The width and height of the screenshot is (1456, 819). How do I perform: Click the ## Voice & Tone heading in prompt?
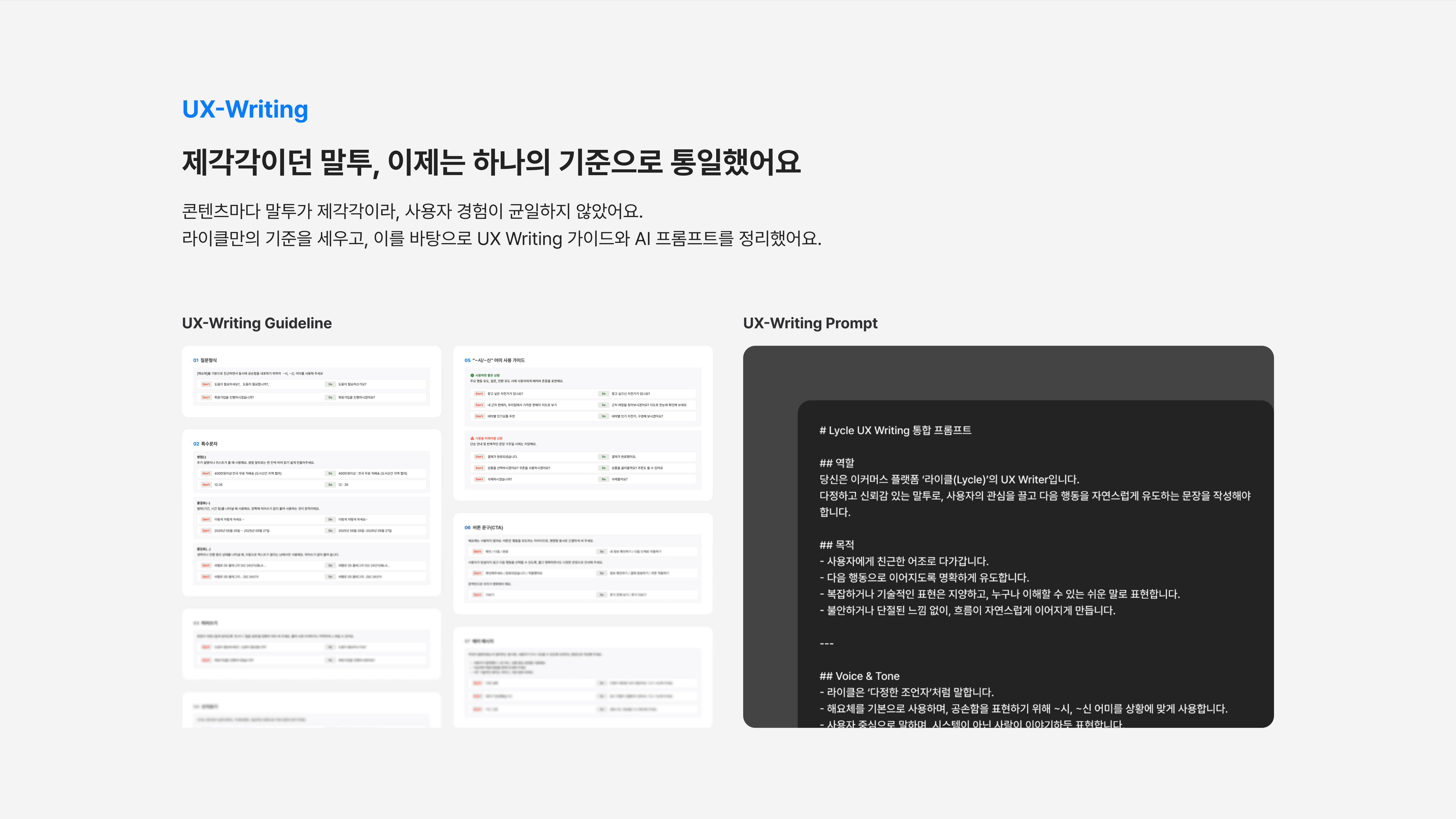point(859,676)
